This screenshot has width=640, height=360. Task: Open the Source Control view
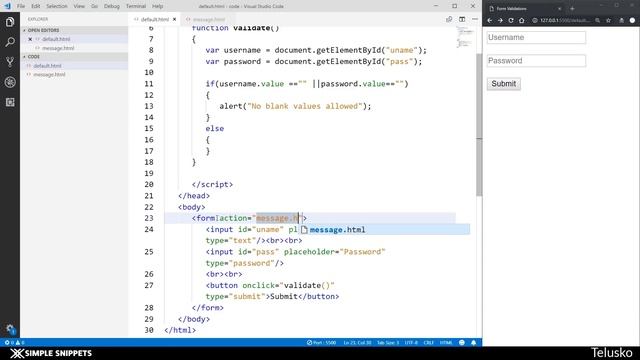[x=10, y=62]
